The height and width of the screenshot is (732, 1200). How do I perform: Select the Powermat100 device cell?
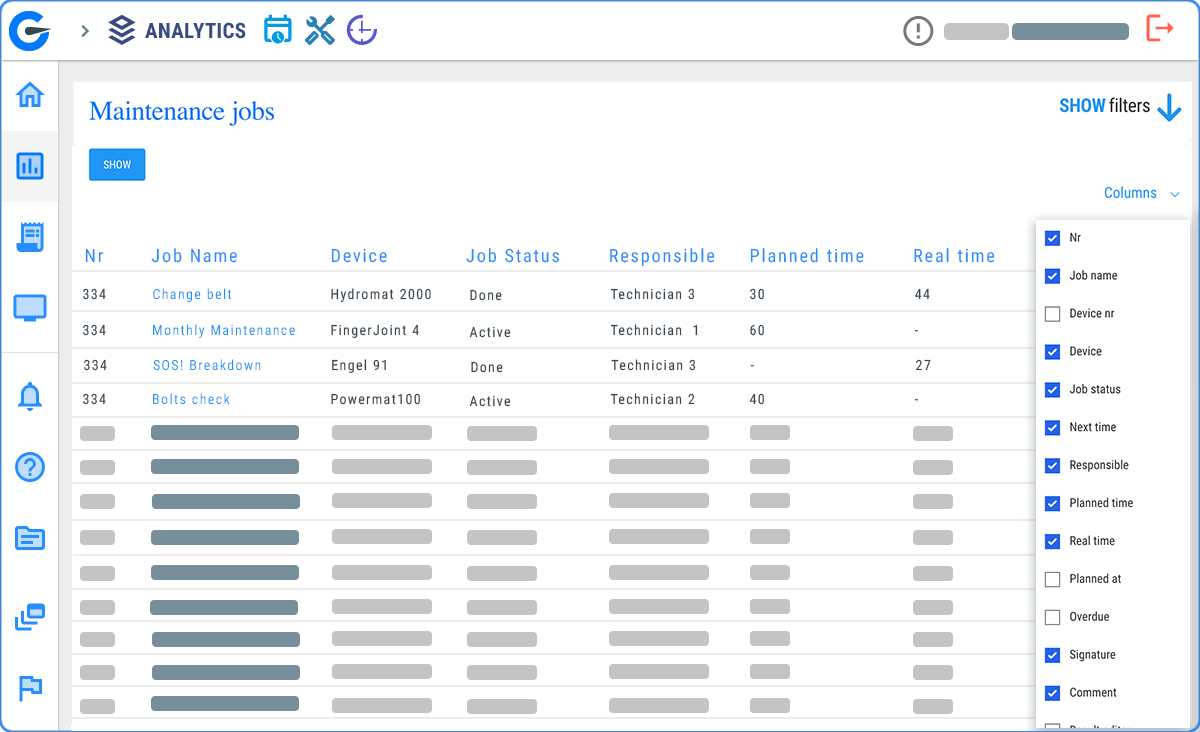point(376,400)
